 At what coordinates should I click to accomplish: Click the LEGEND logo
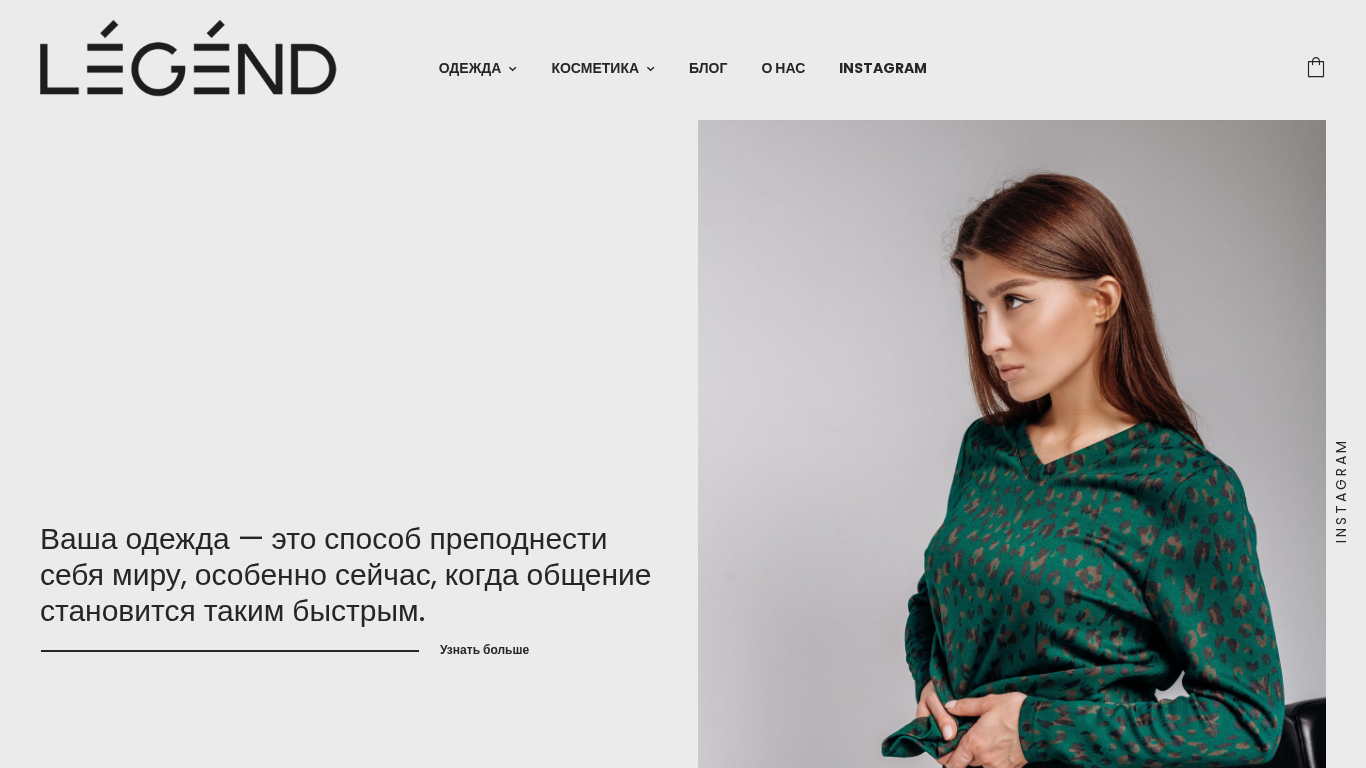pyautogui.click(x=188, y=58)
